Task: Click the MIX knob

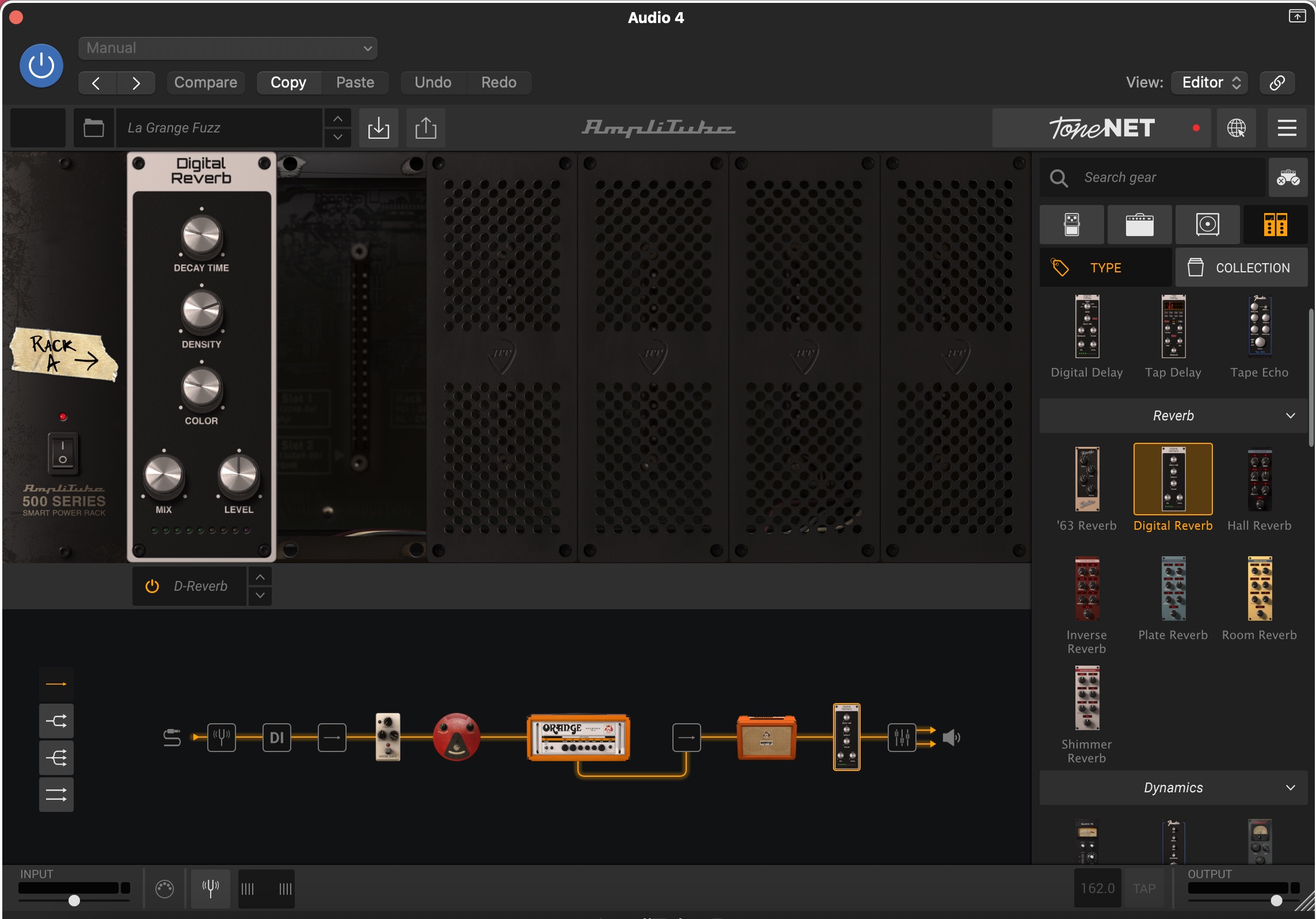Action: coord(164,477)
